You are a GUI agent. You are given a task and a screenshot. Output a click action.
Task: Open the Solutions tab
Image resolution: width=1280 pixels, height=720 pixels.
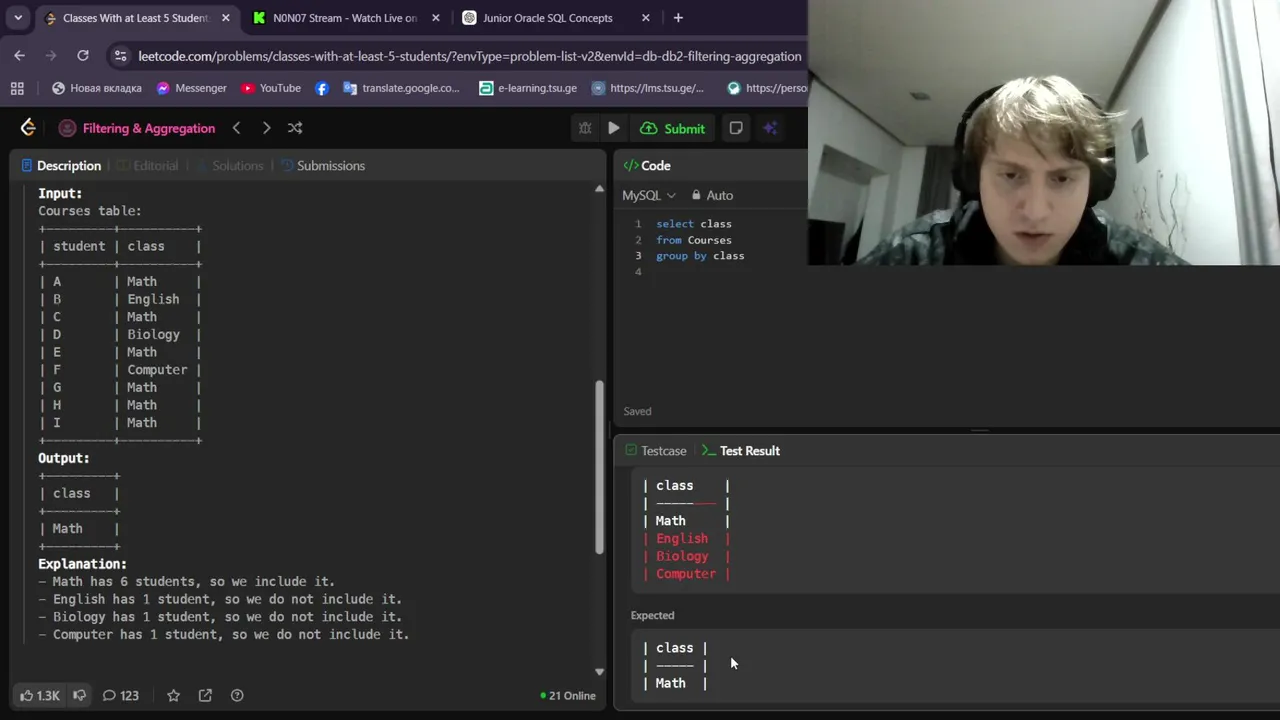tap(229, 166)
